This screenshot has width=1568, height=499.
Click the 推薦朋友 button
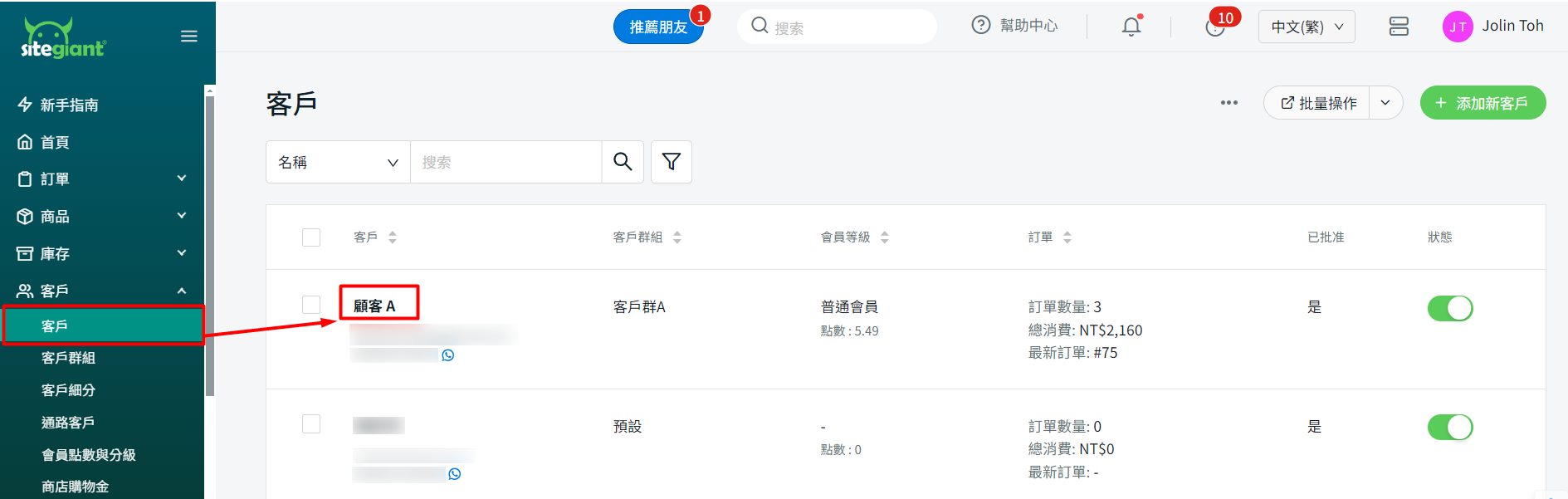pyautogui.click(x=658, y=27)
